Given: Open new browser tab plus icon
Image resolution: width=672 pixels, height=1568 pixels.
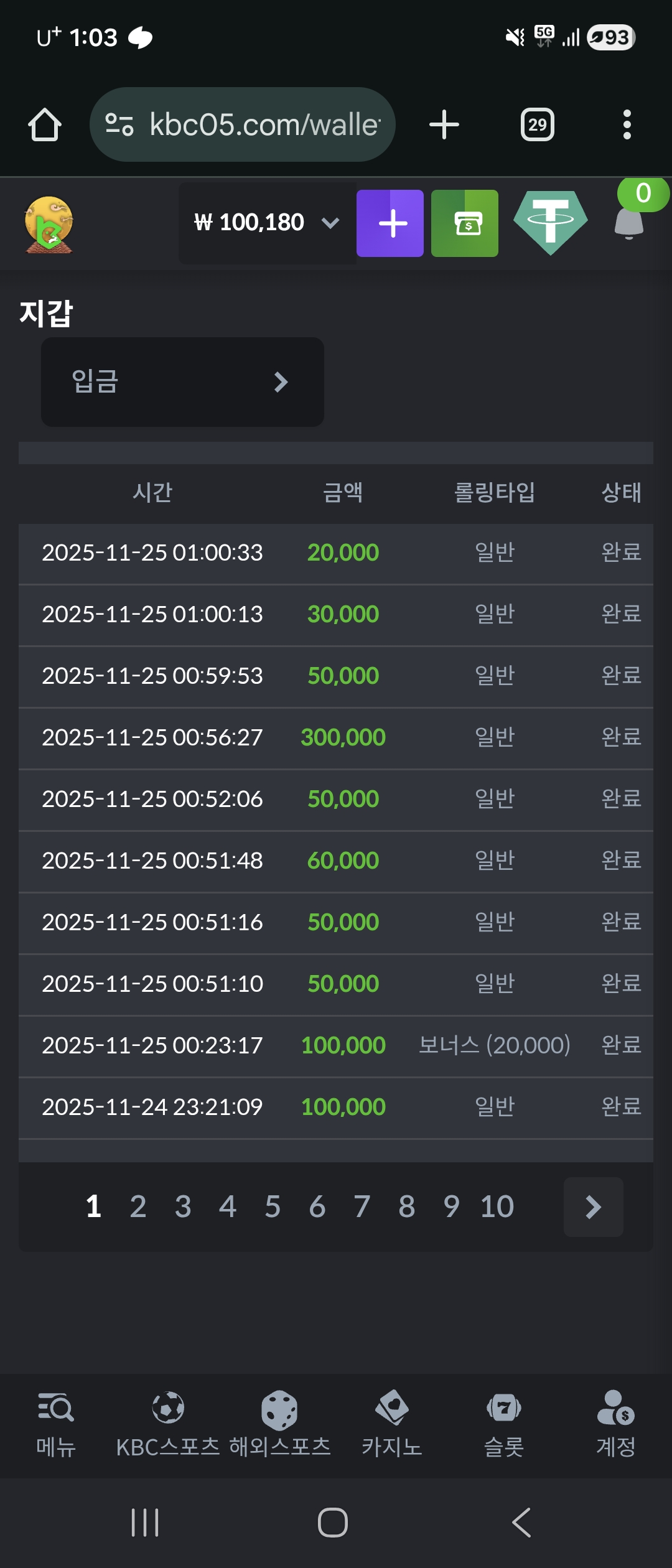Looking at the screenshot, I should click(444, 124).
